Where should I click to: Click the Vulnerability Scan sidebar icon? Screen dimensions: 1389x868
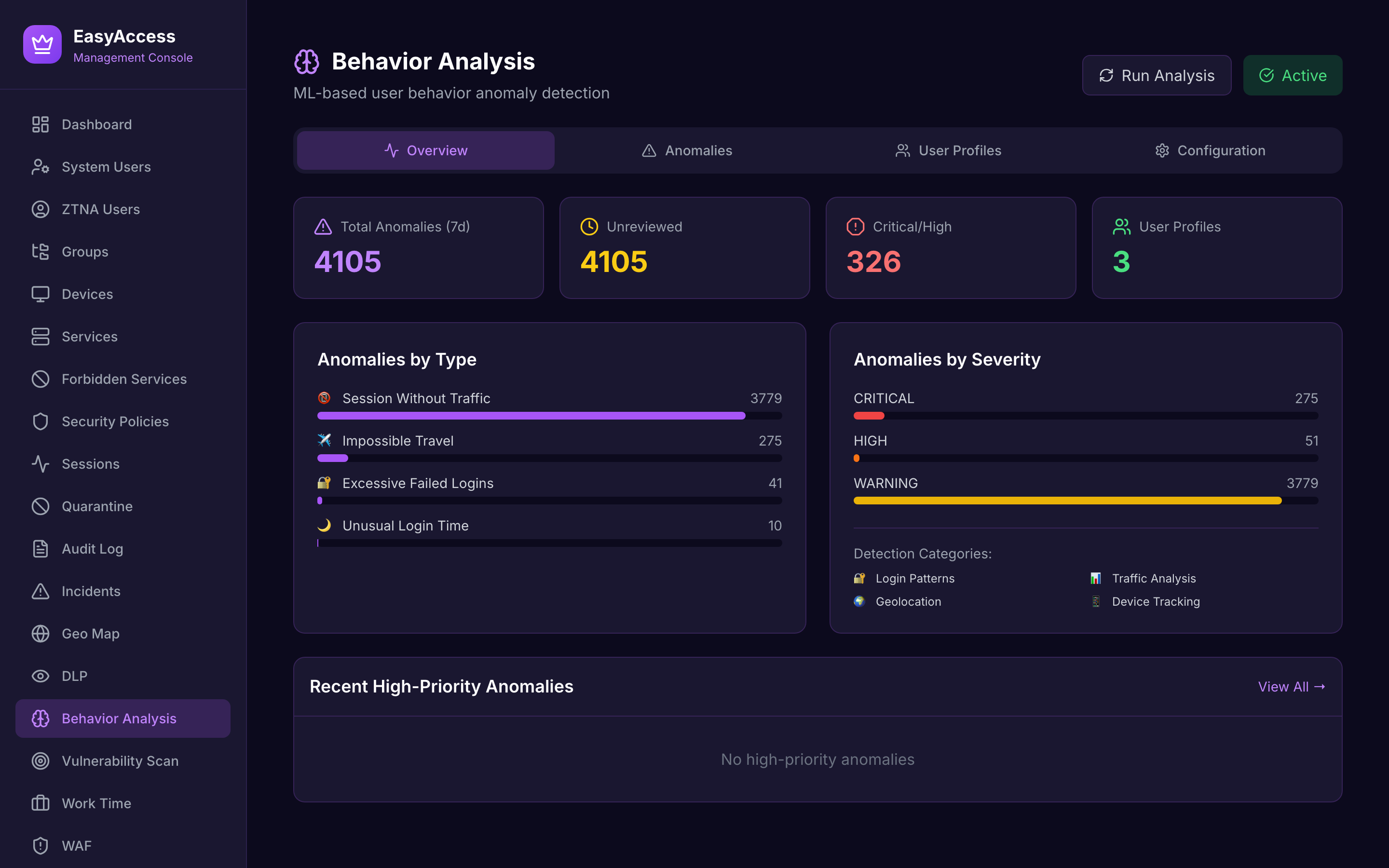pos(40,760)
